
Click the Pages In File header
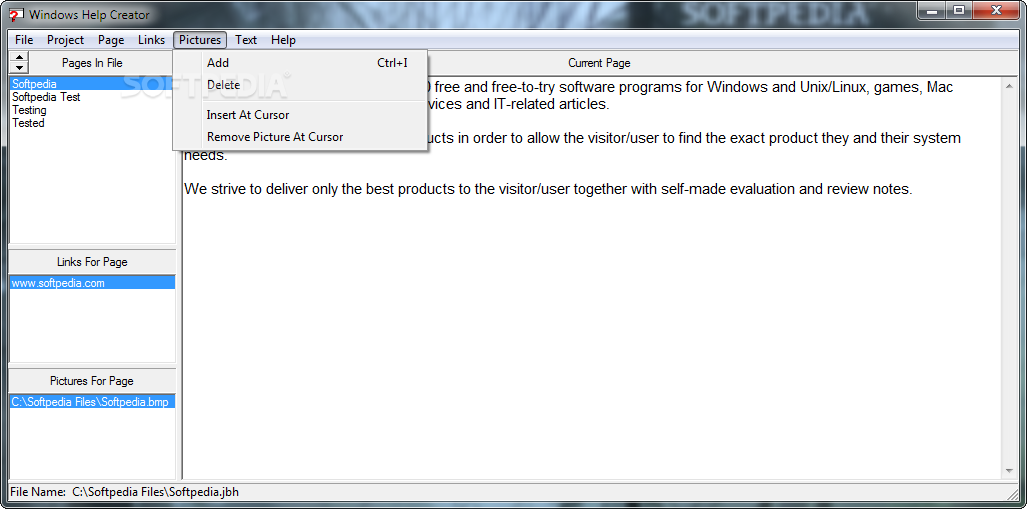[92, 63]
